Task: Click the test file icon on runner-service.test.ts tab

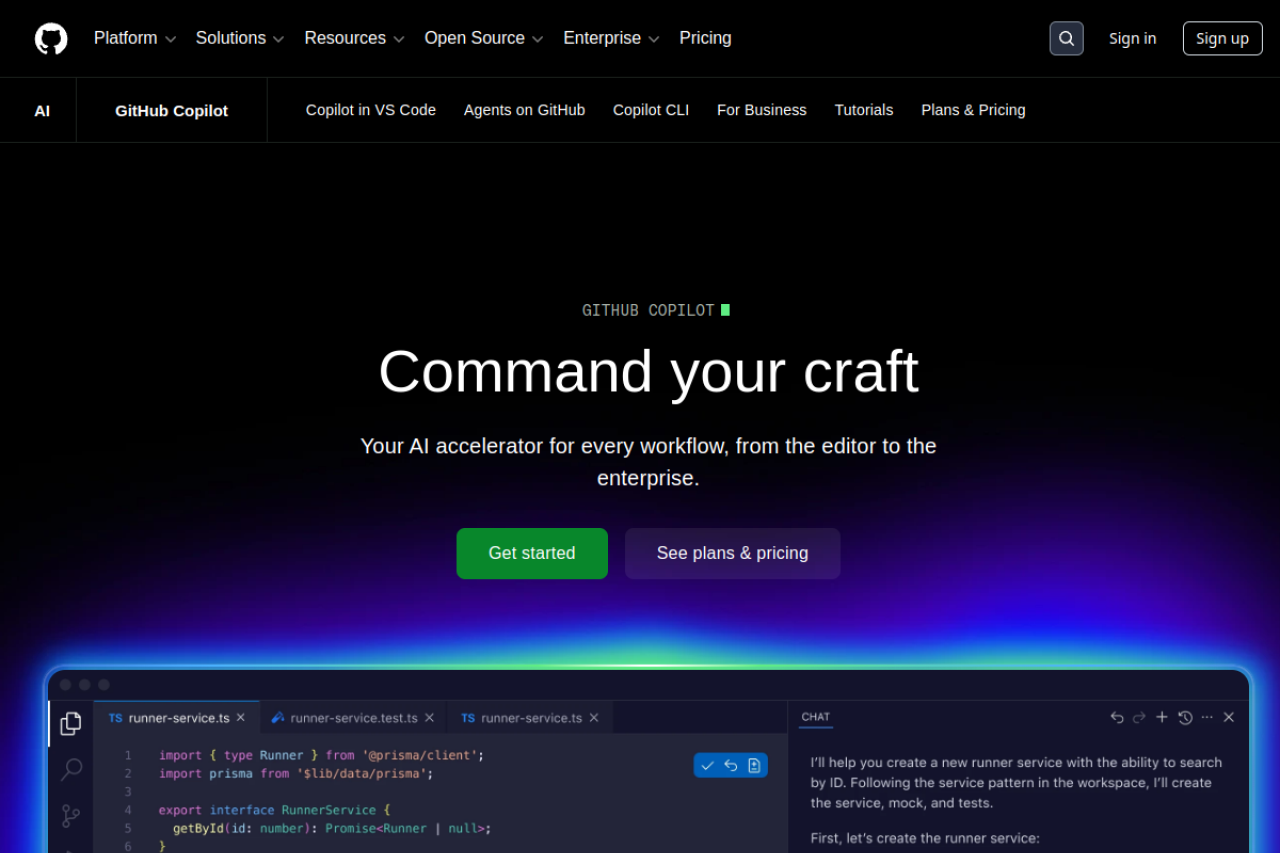Action: (x=278, y=718)
